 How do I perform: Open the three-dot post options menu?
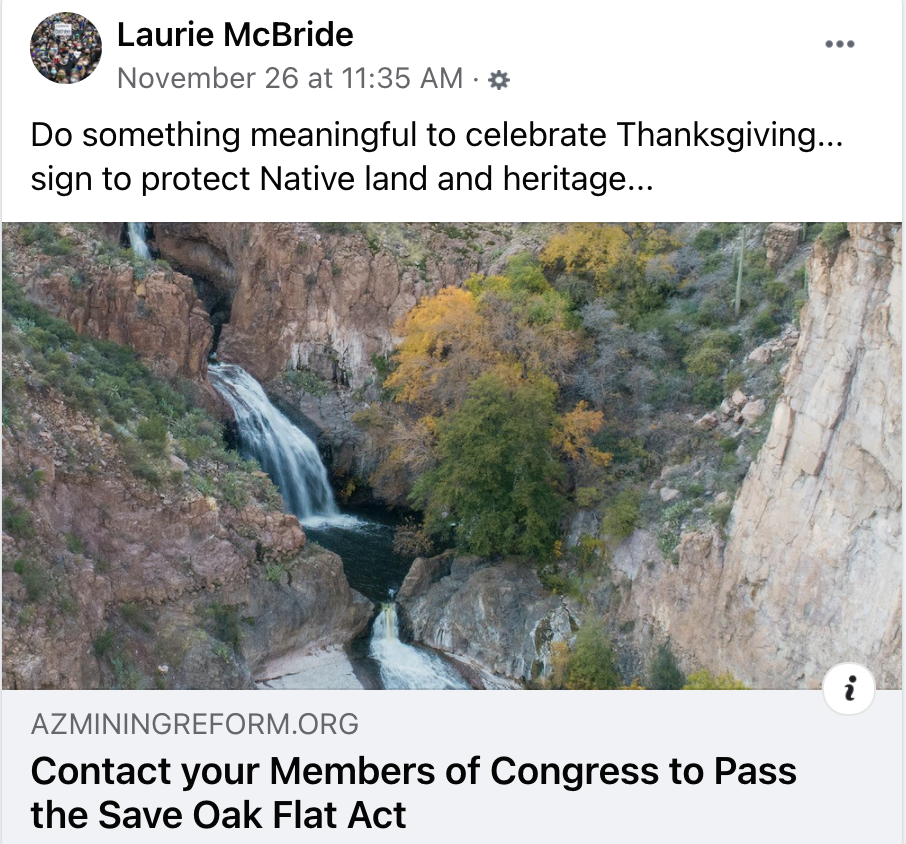pos(840,44)
